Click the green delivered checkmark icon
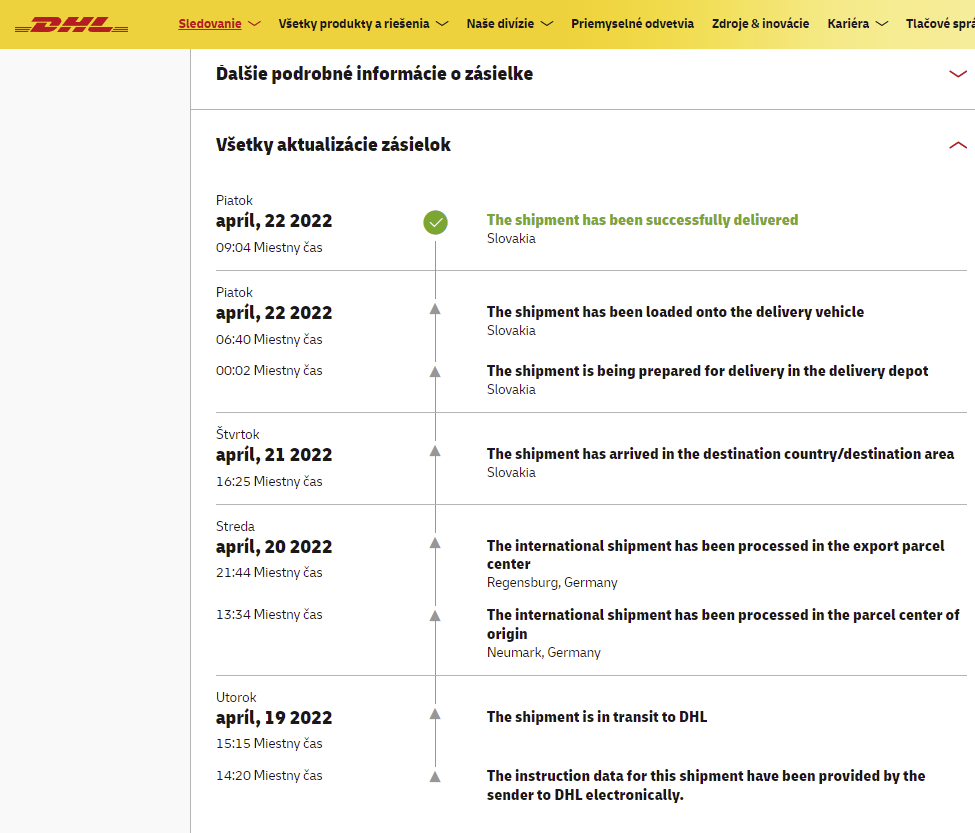This screenshot has width=975, height=833. pos(435,222)
